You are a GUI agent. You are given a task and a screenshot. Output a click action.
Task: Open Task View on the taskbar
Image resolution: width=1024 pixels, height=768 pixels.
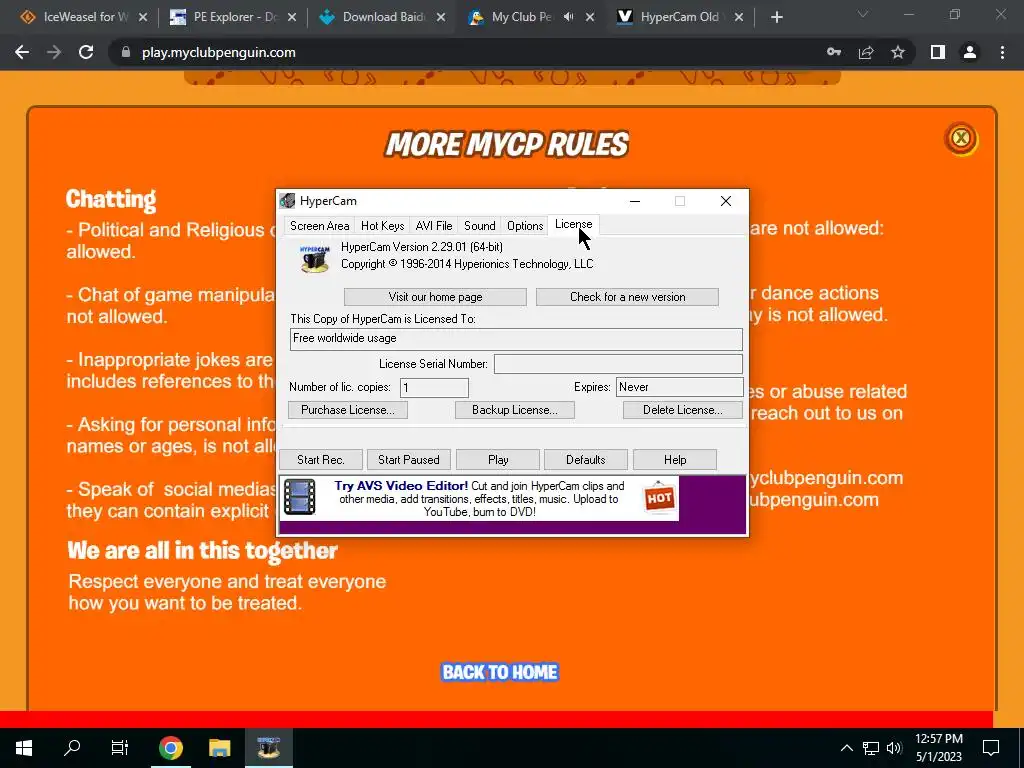(x=120, y=748)
